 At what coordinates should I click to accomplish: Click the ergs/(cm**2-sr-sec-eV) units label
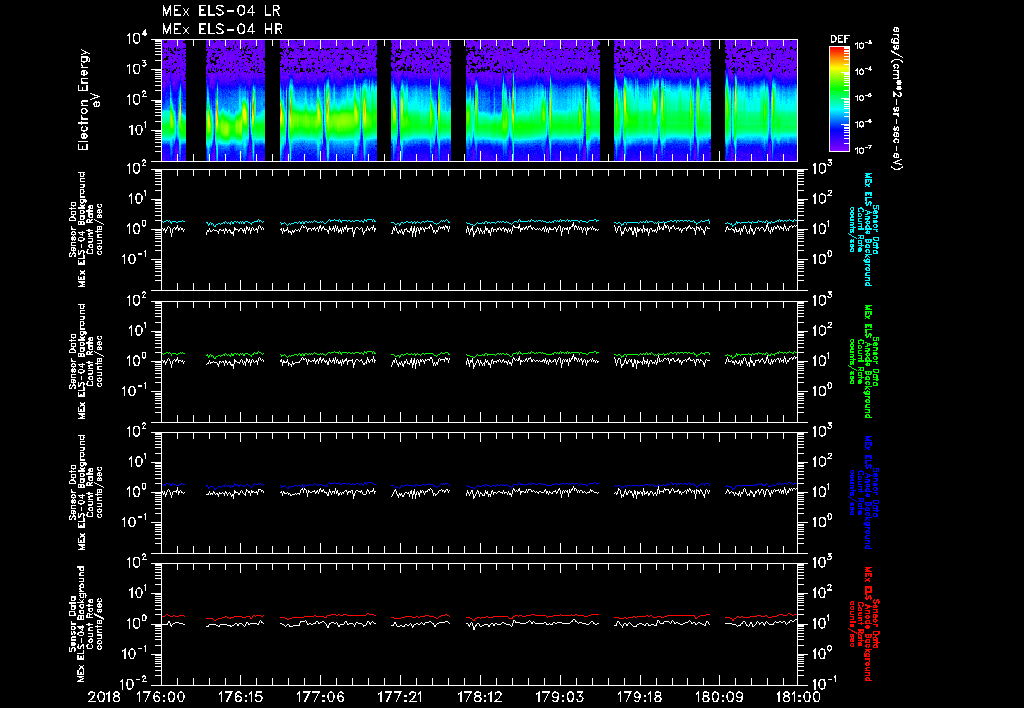tap(896, 100)
